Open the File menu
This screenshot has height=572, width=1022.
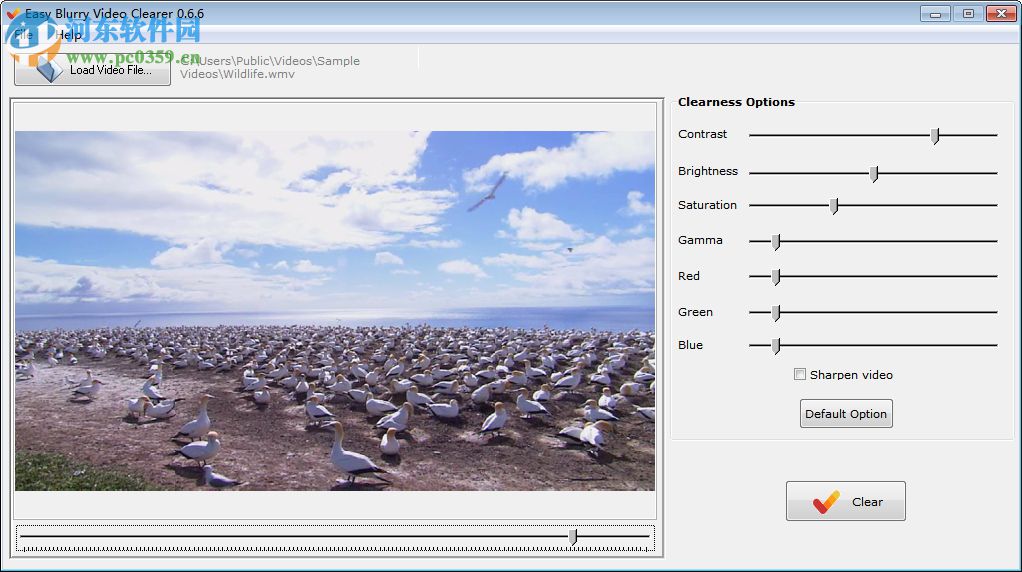22,35
